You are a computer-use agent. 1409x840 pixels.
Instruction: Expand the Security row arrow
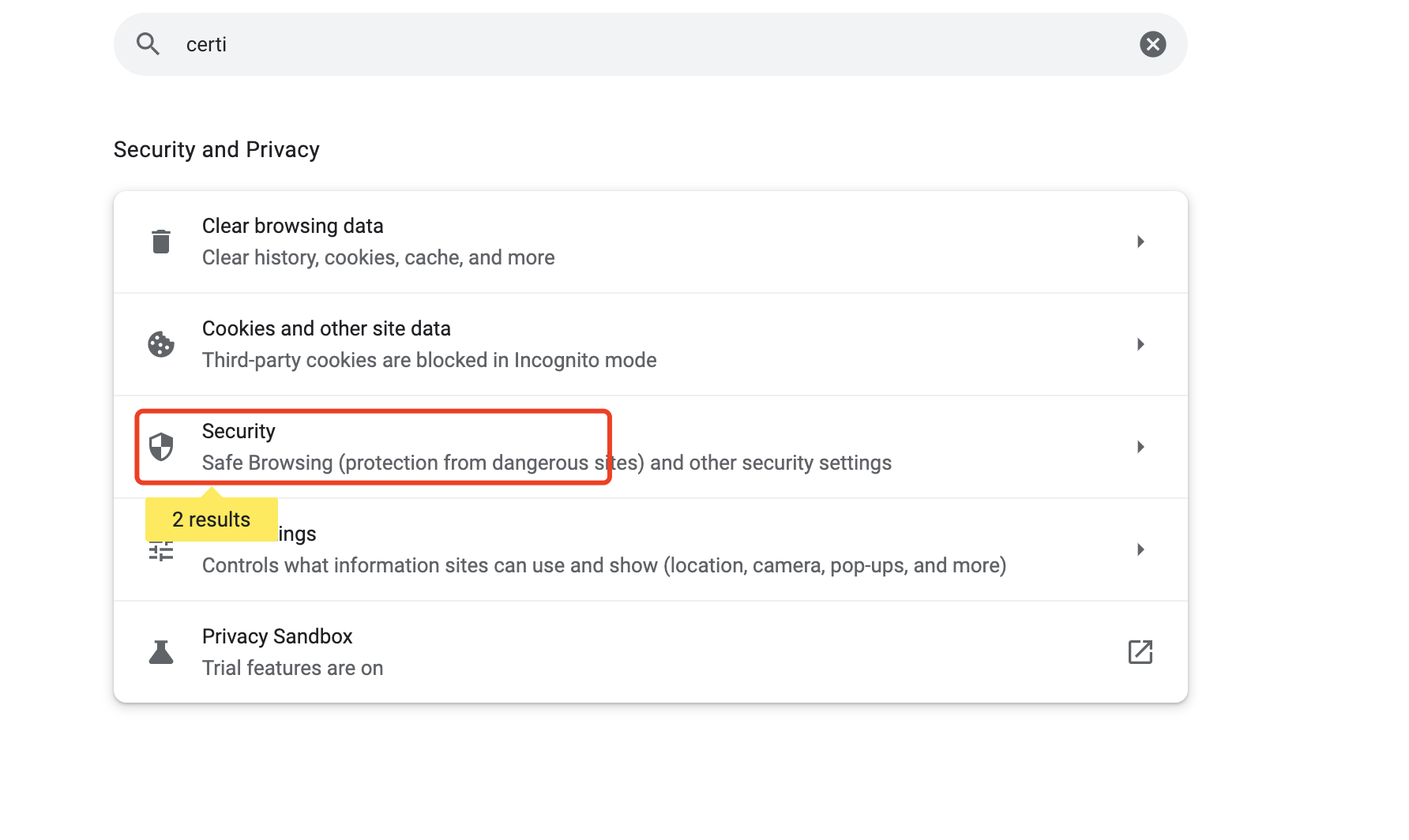click(x=1140, y=447)
